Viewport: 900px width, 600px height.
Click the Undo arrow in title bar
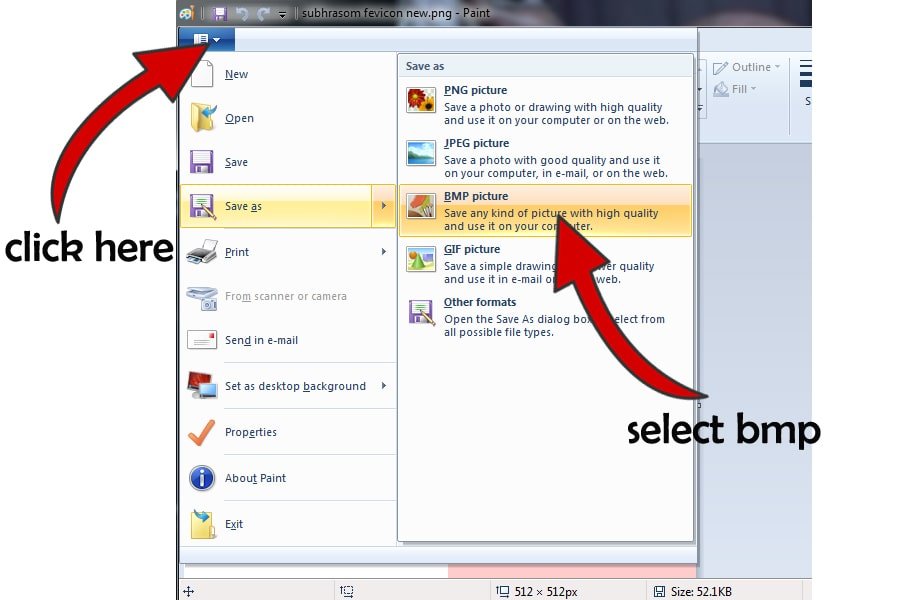[242, 13]
